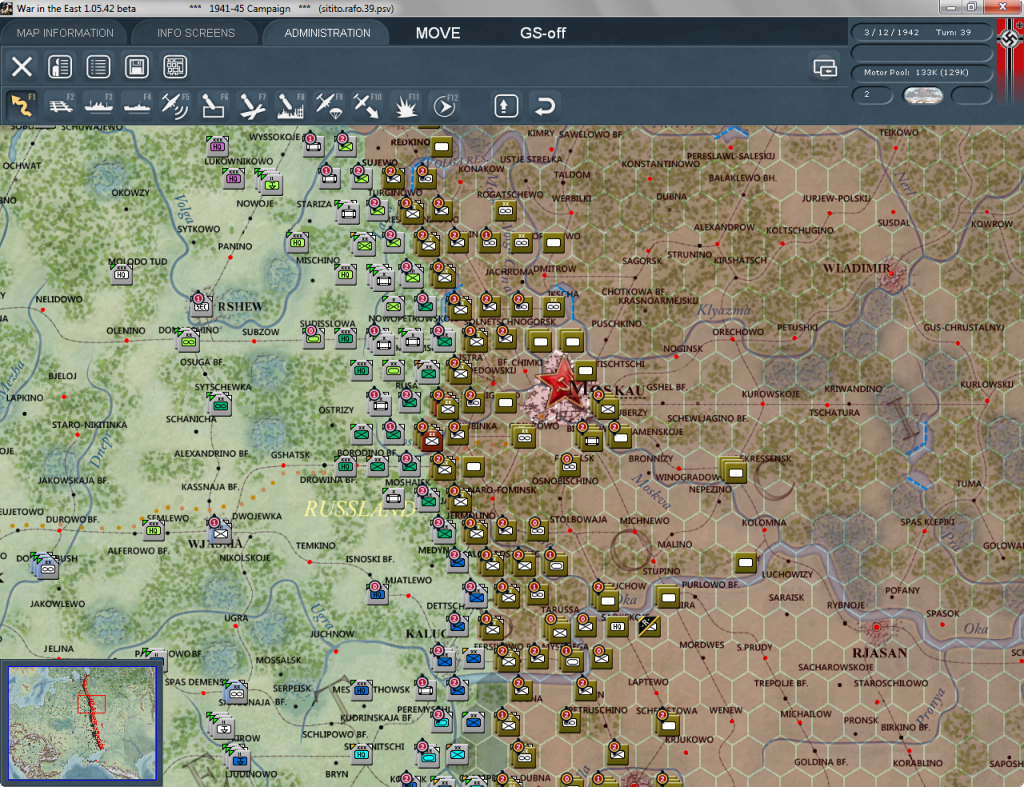Viewport: 1024px width, 787px height.
Task: Click the SPAS KLEPIKI town label
Action: point(927,522)
